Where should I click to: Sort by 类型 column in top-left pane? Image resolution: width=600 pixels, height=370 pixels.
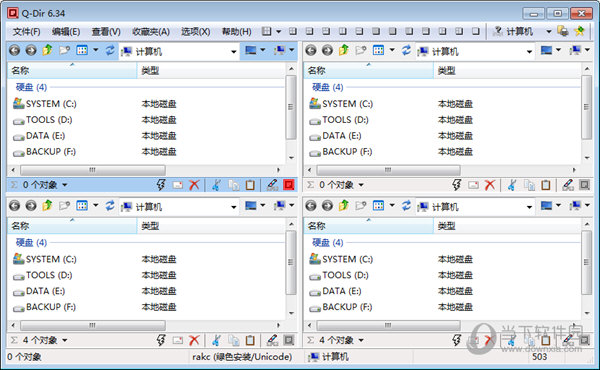pos(211,71)
